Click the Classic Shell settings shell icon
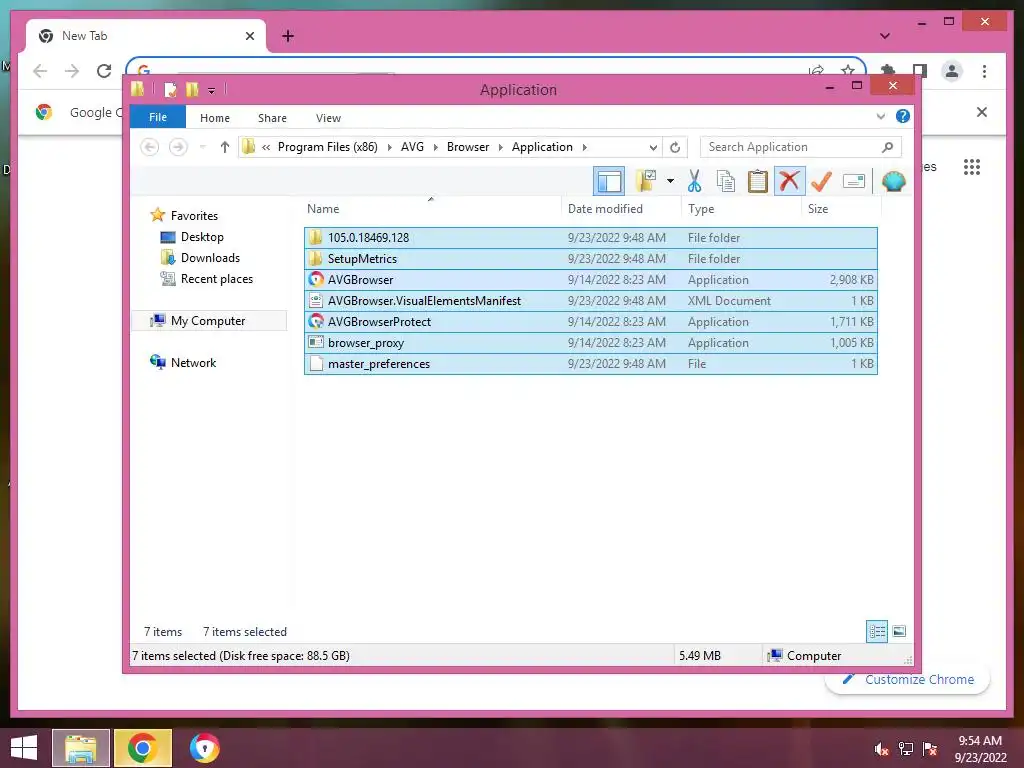Viewport: 1024px width, 768px height. (x=893, y=181)
